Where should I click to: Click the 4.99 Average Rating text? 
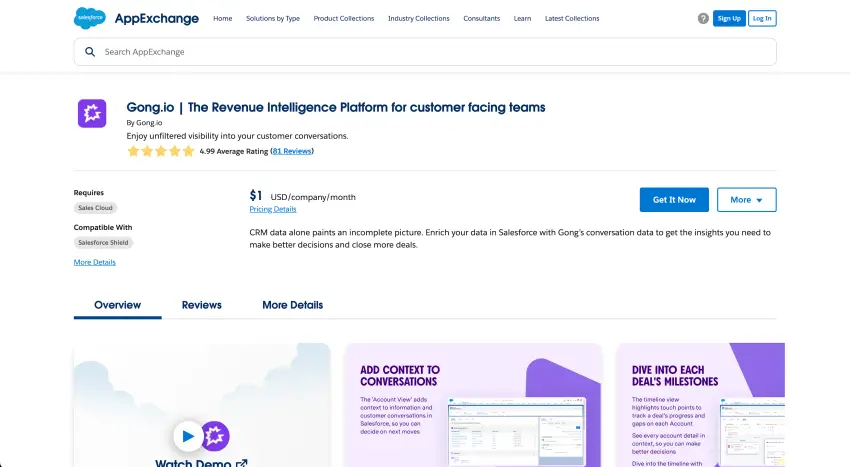point(234,151)
